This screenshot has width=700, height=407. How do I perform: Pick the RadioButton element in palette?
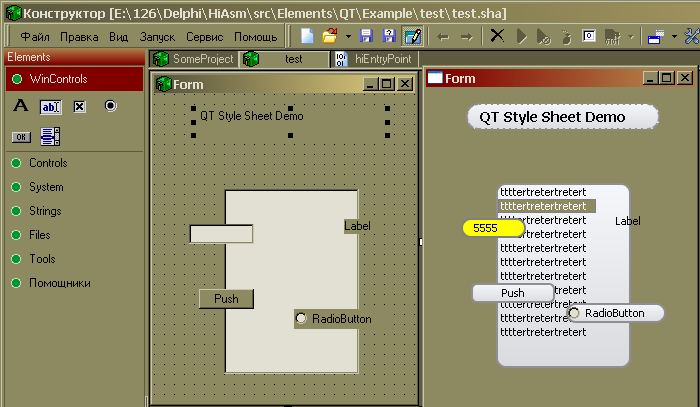tap(110, 106)
